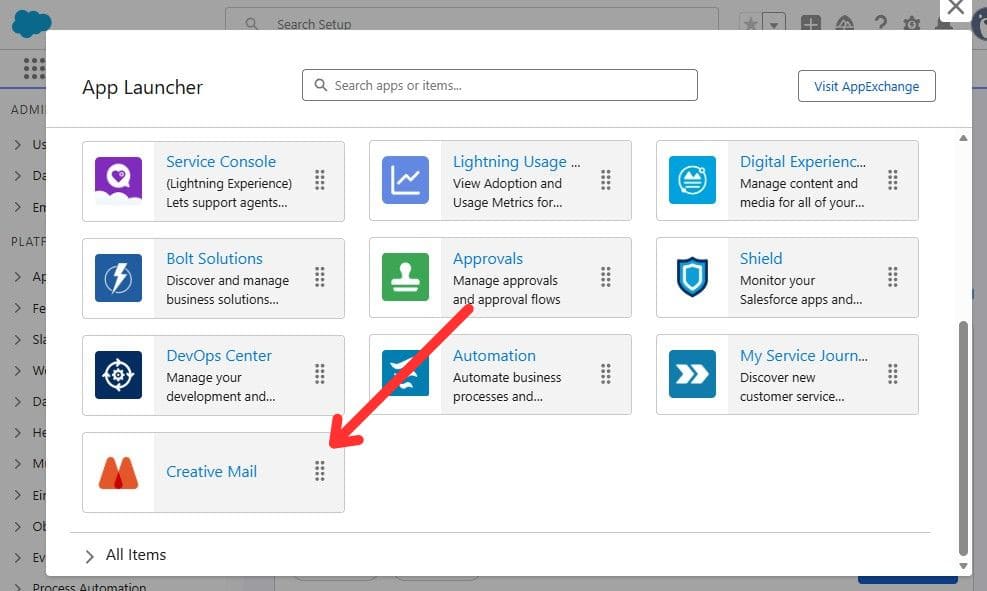The image size is (987, 591).
Task: Open the DevOps Center link
Action: point(219,356)
